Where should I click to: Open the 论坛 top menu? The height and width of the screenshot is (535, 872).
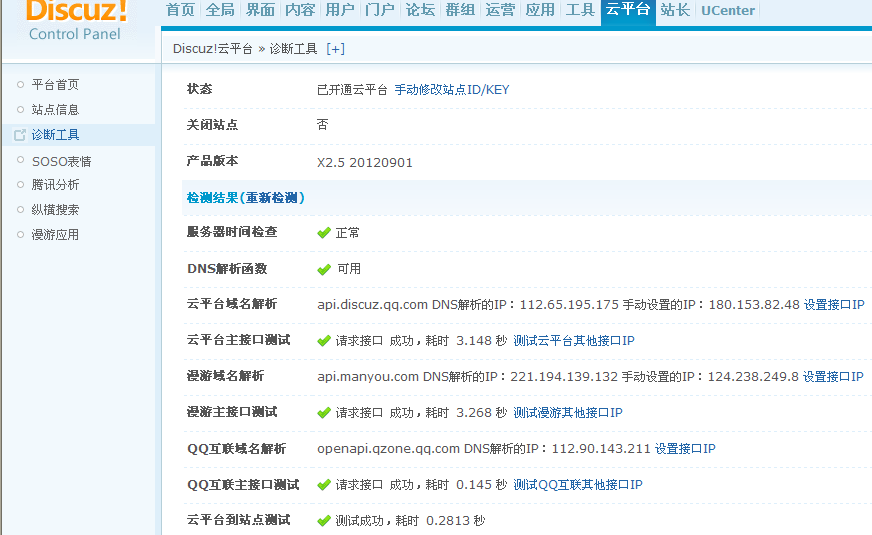(420, 10)
